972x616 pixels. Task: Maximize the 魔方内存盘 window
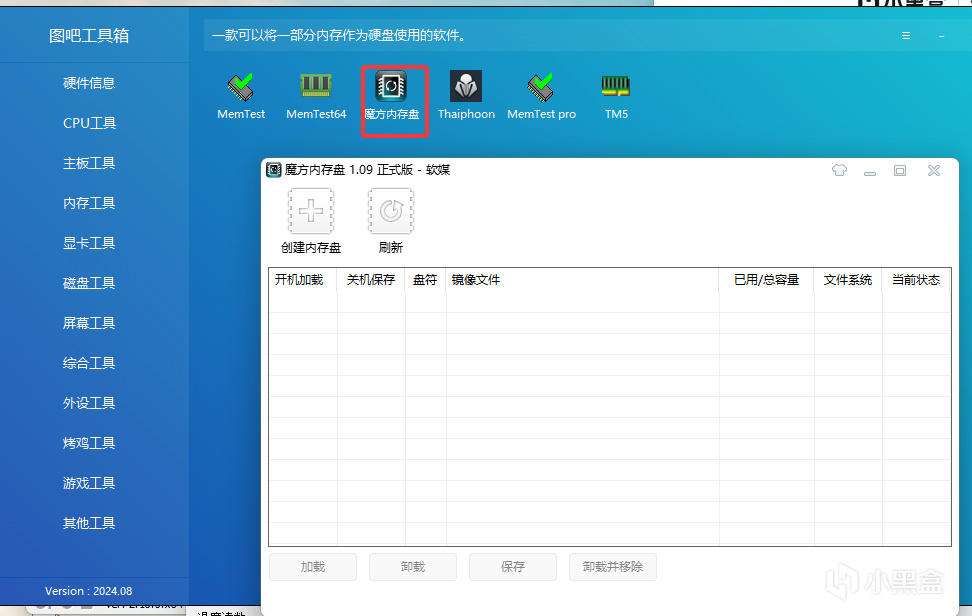899,170
